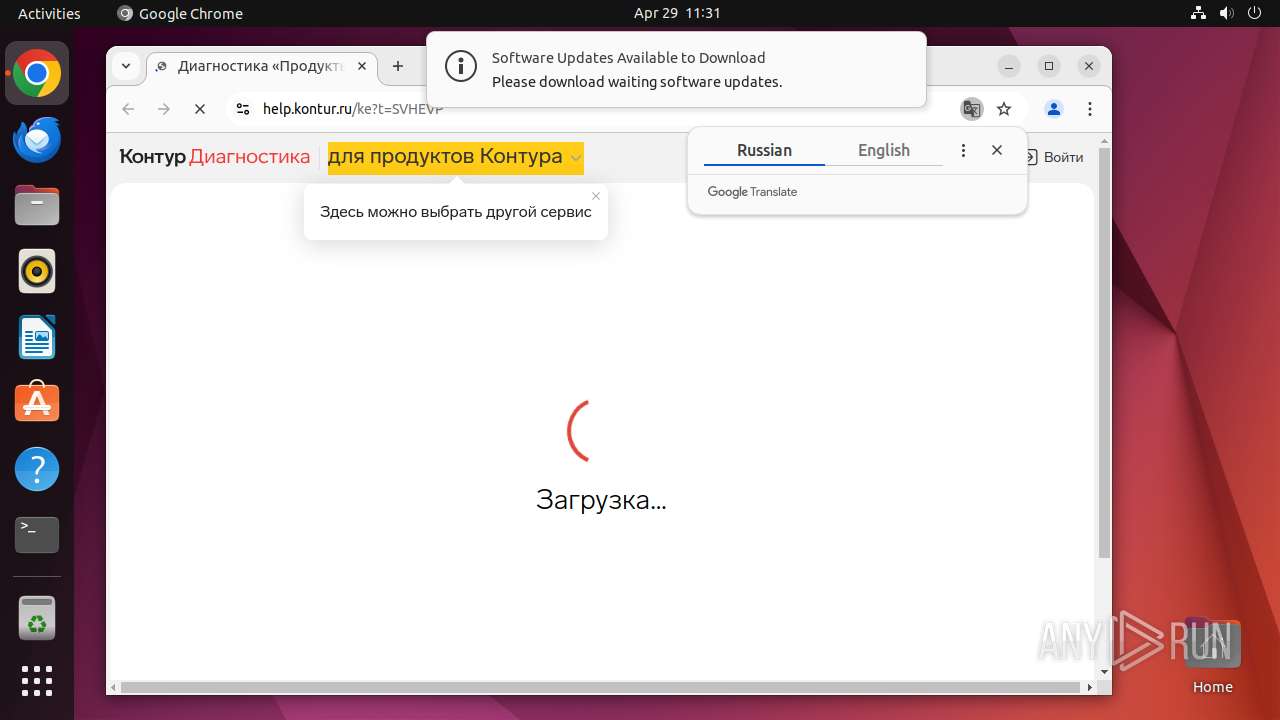The image size is (1280, 720).
Task: Open the Google Chrome app menu
Action: pyautogui.click(x=180, y=13)
